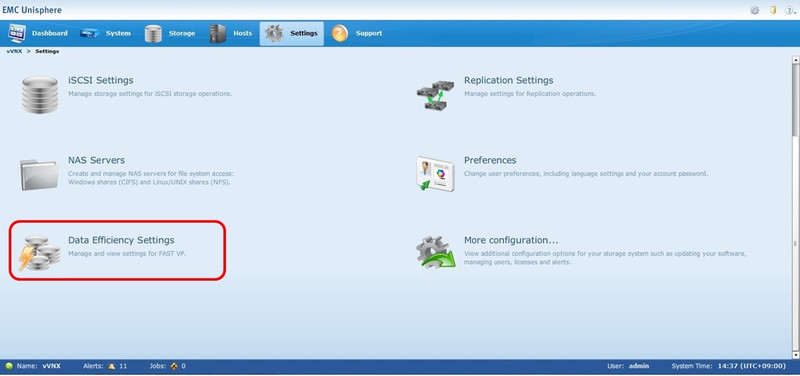800x376 pixels.
Task: Click the Settings breadcrumb text
Action: [x=47, y=52]
